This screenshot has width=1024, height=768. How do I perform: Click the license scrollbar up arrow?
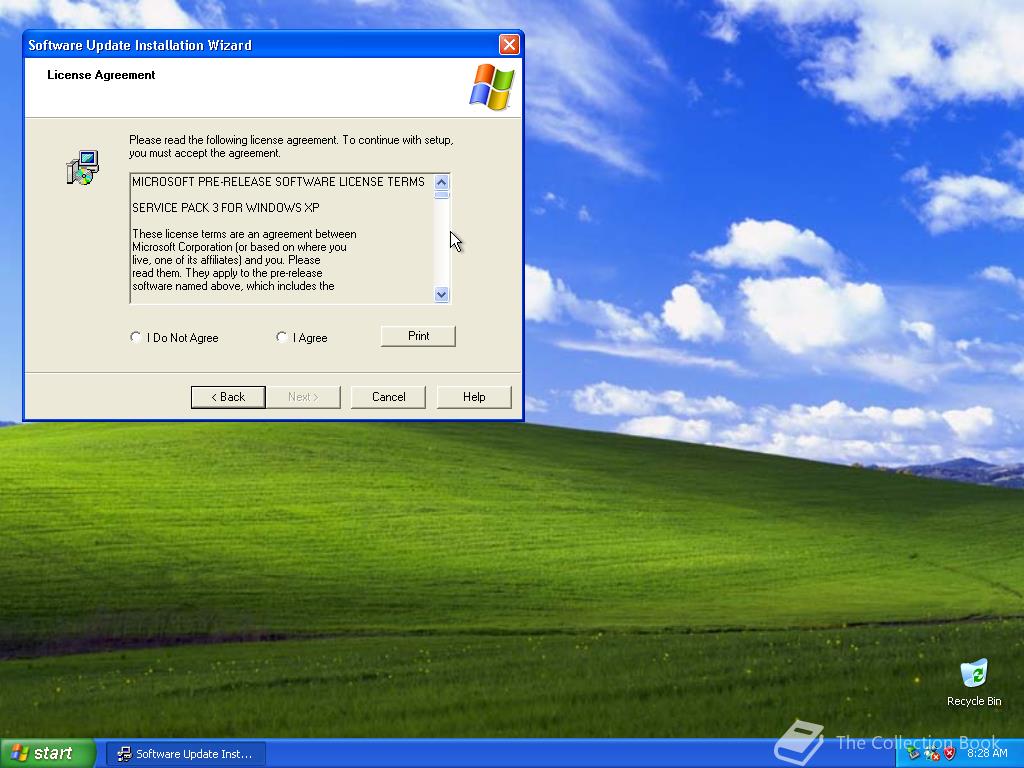click(x=441, y=182)
